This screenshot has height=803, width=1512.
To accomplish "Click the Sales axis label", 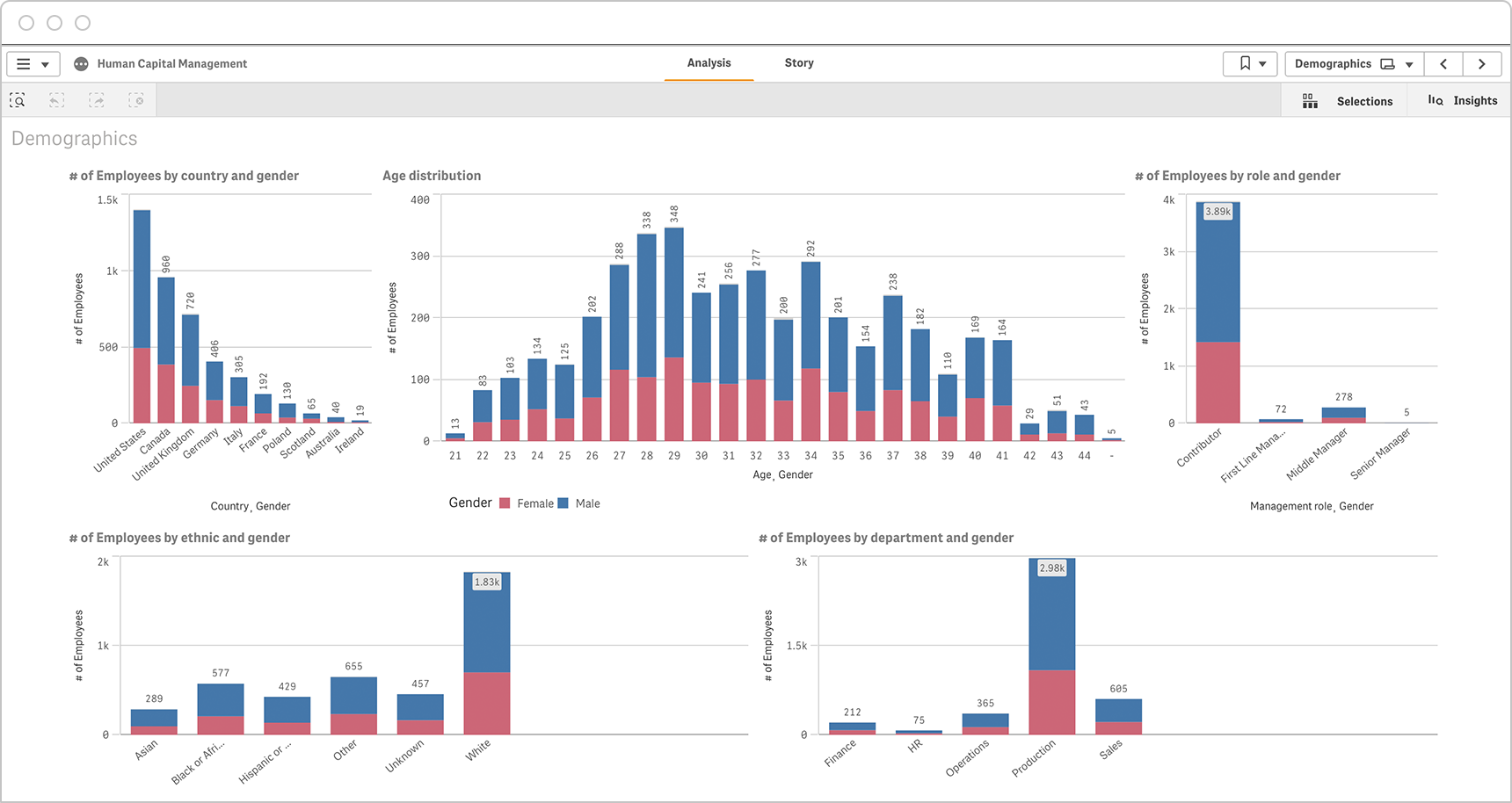I will [1111, 749].
